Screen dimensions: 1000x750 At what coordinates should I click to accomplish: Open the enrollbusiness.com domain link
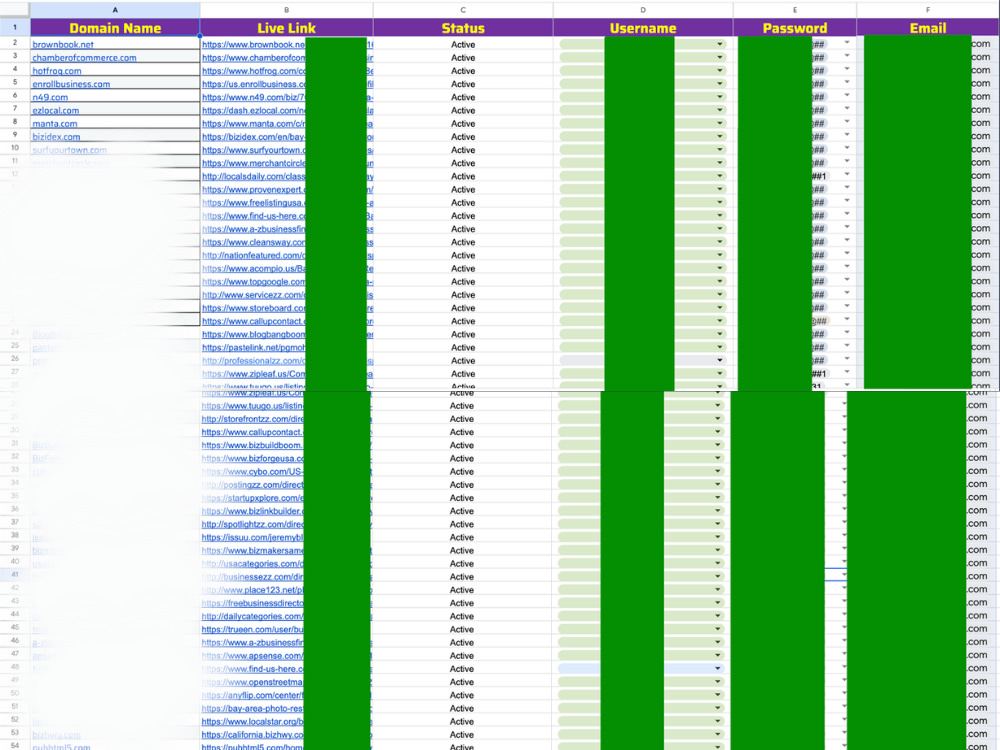pos(71,84)
